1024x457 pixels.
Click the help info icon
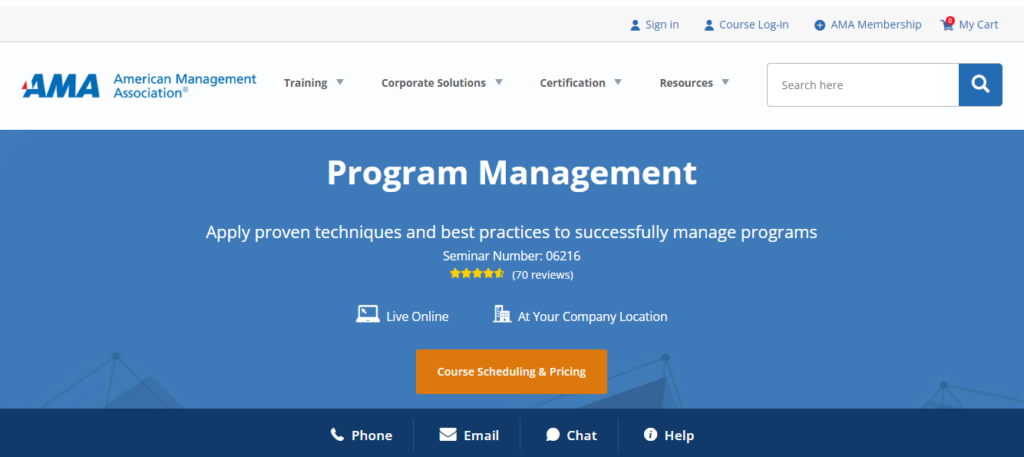650,434
